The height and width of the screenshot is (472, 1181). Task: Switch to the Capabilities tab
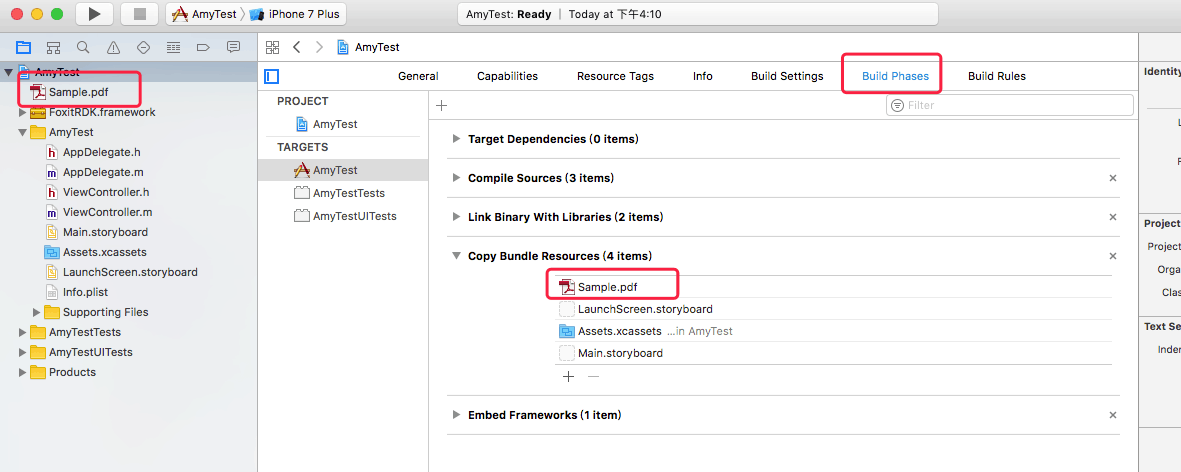point(508,76)
